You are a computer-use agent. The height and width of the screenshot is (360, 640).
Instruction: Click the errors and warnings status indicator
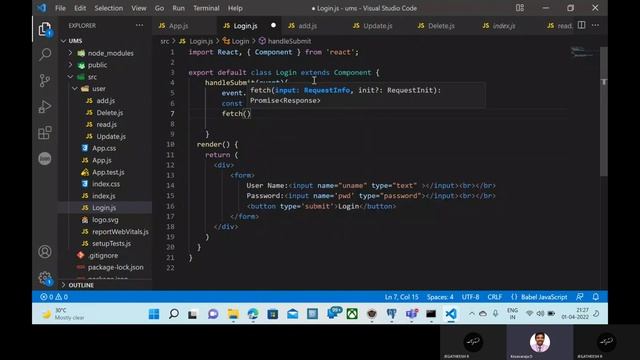[54, 297]
